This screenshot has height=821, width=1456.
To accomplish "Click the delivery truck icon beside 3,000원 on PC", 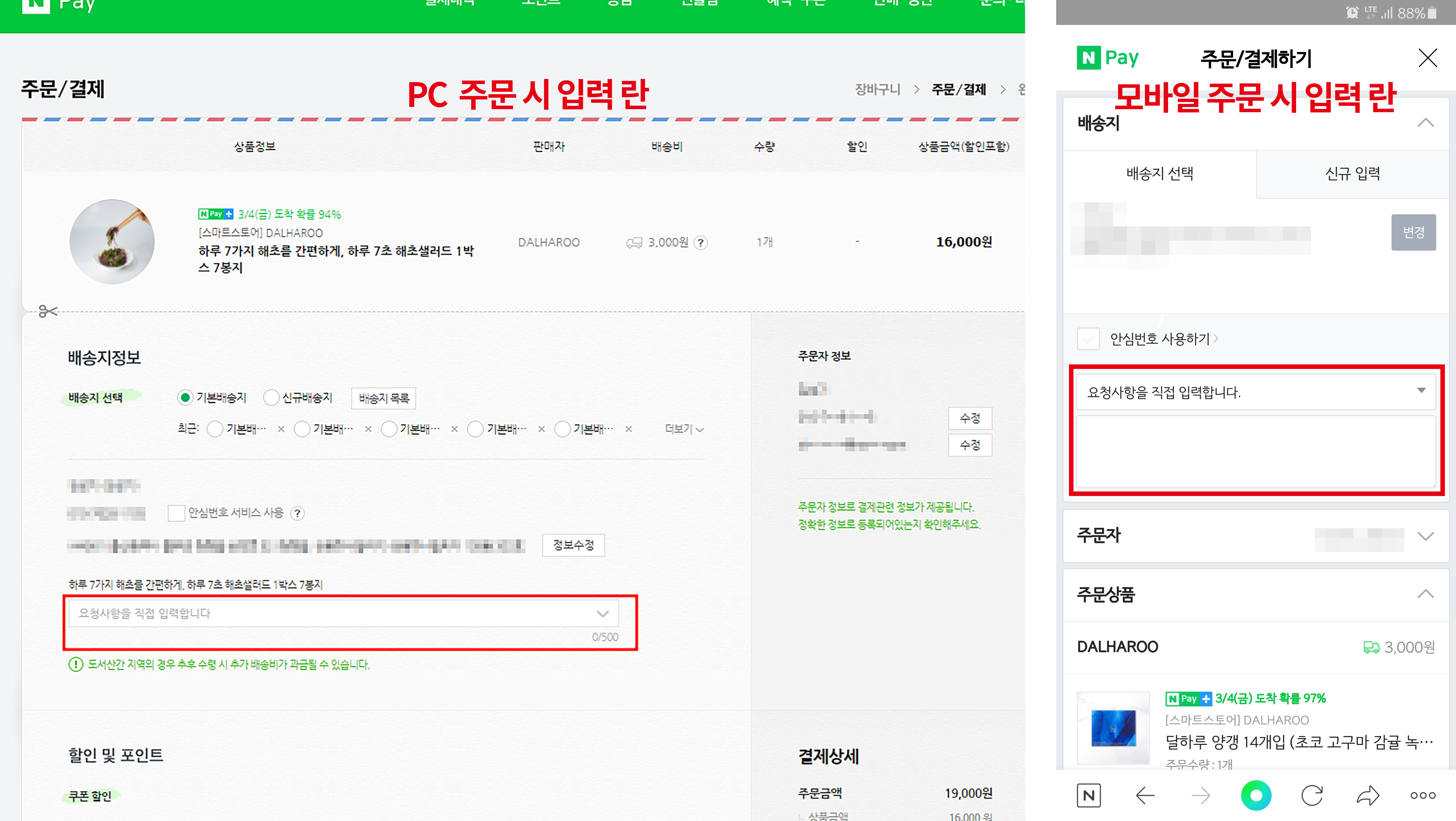I will pyautogui.click(x=634, y=243).
